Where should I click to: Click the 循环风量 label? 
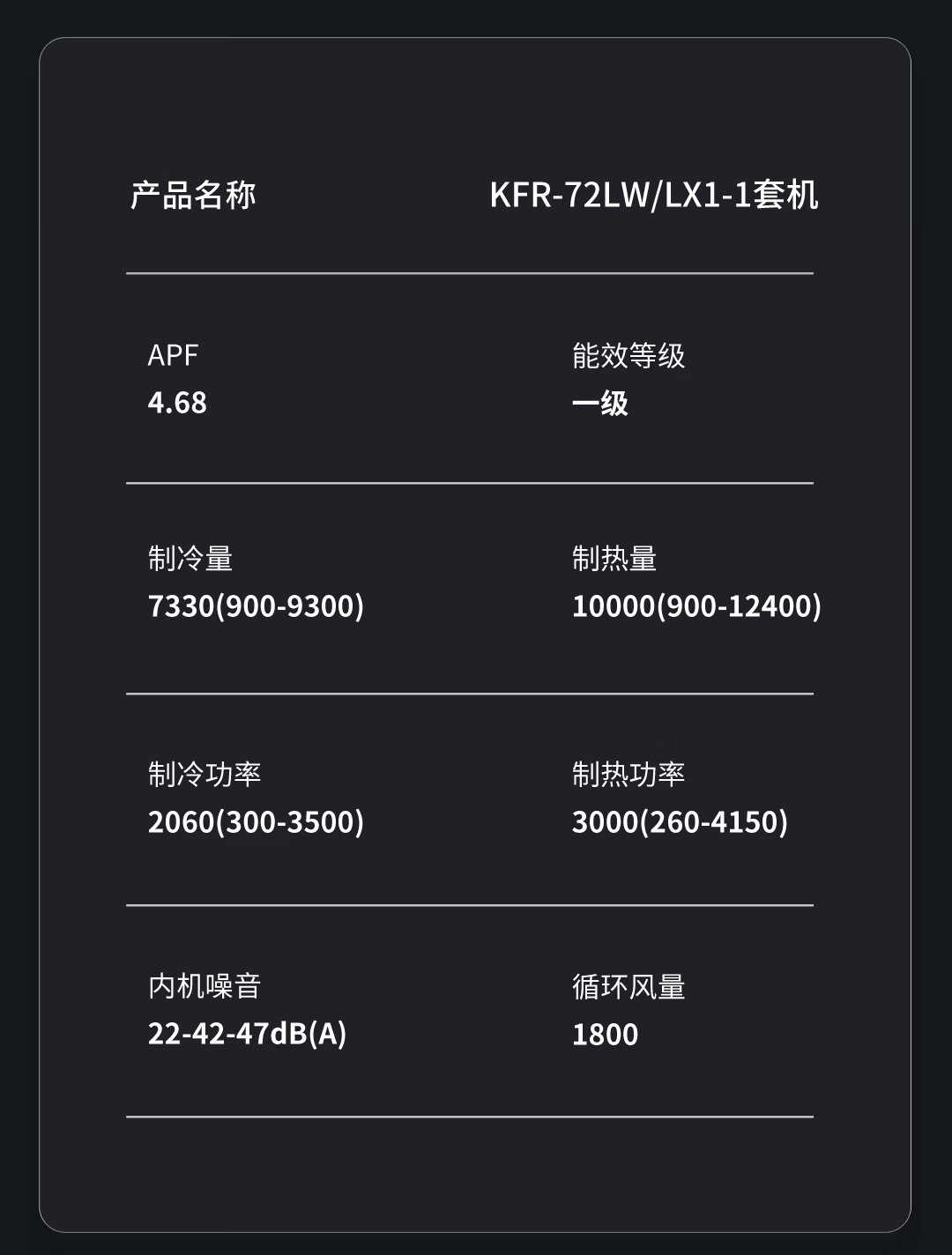tap(628, 986)
